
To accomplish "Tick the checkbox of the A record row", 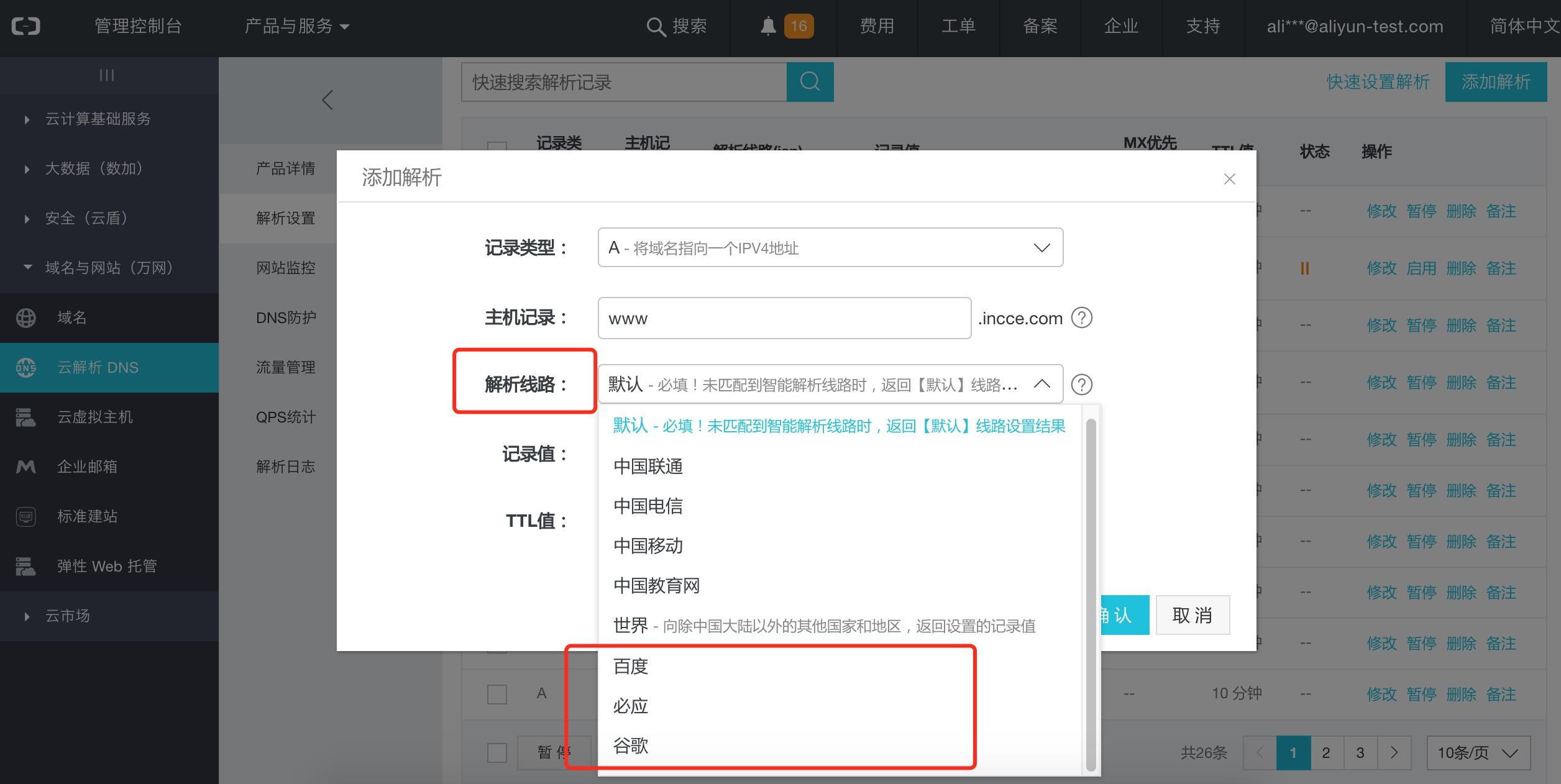I will pos(497,694).
